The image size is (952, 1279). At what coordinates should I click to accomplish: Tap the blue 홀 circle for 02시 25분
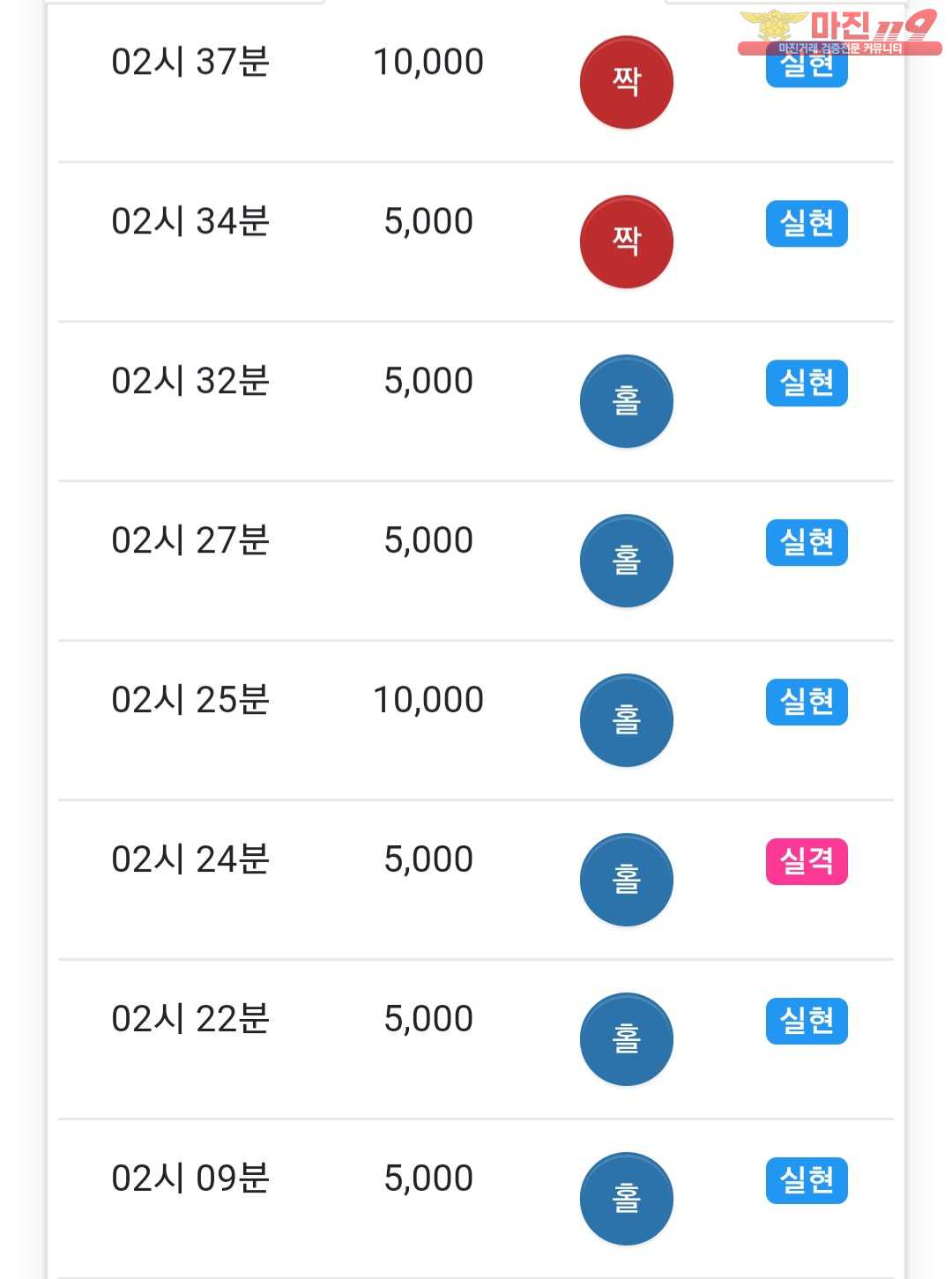pos(627,720)
